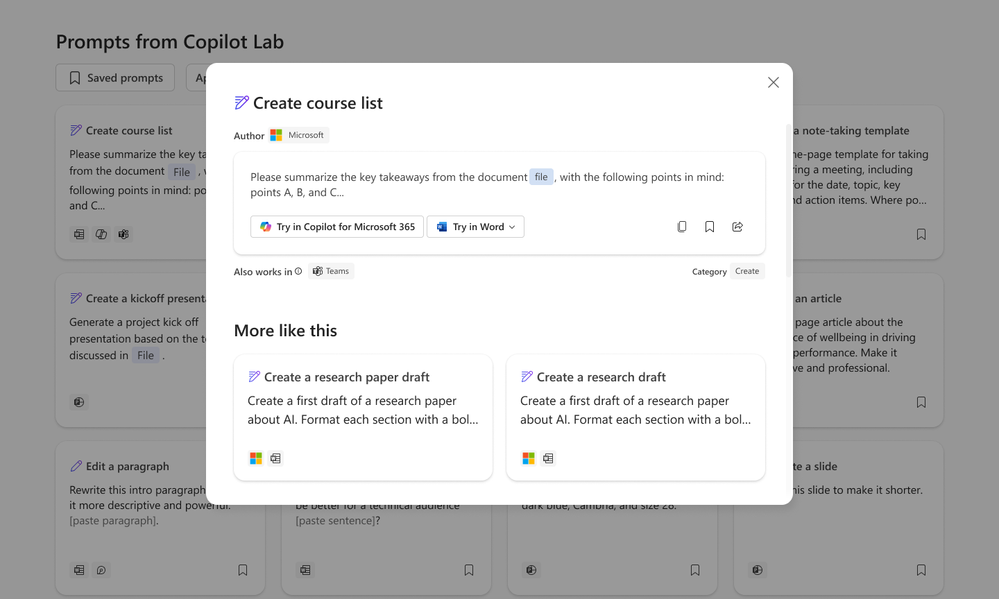Bookmark the prompt in the dialog
Image resolution: width=999 pixels, height=599 pixels.
point(709,227)
